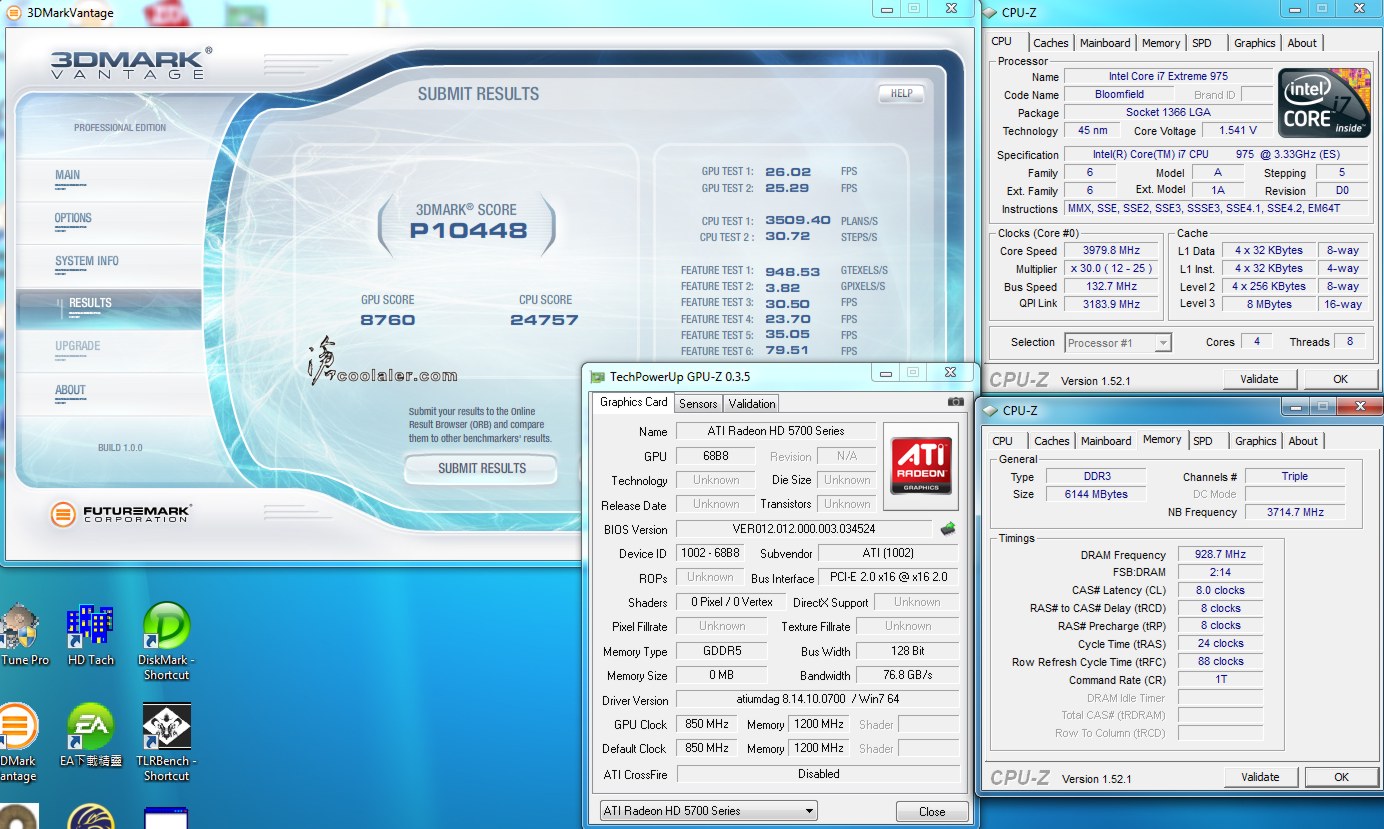Image resolution: width=1384 pixels, height=829 pixels.
Task: Go to Options in 3DMark sidebar
Action: (73, 218)
